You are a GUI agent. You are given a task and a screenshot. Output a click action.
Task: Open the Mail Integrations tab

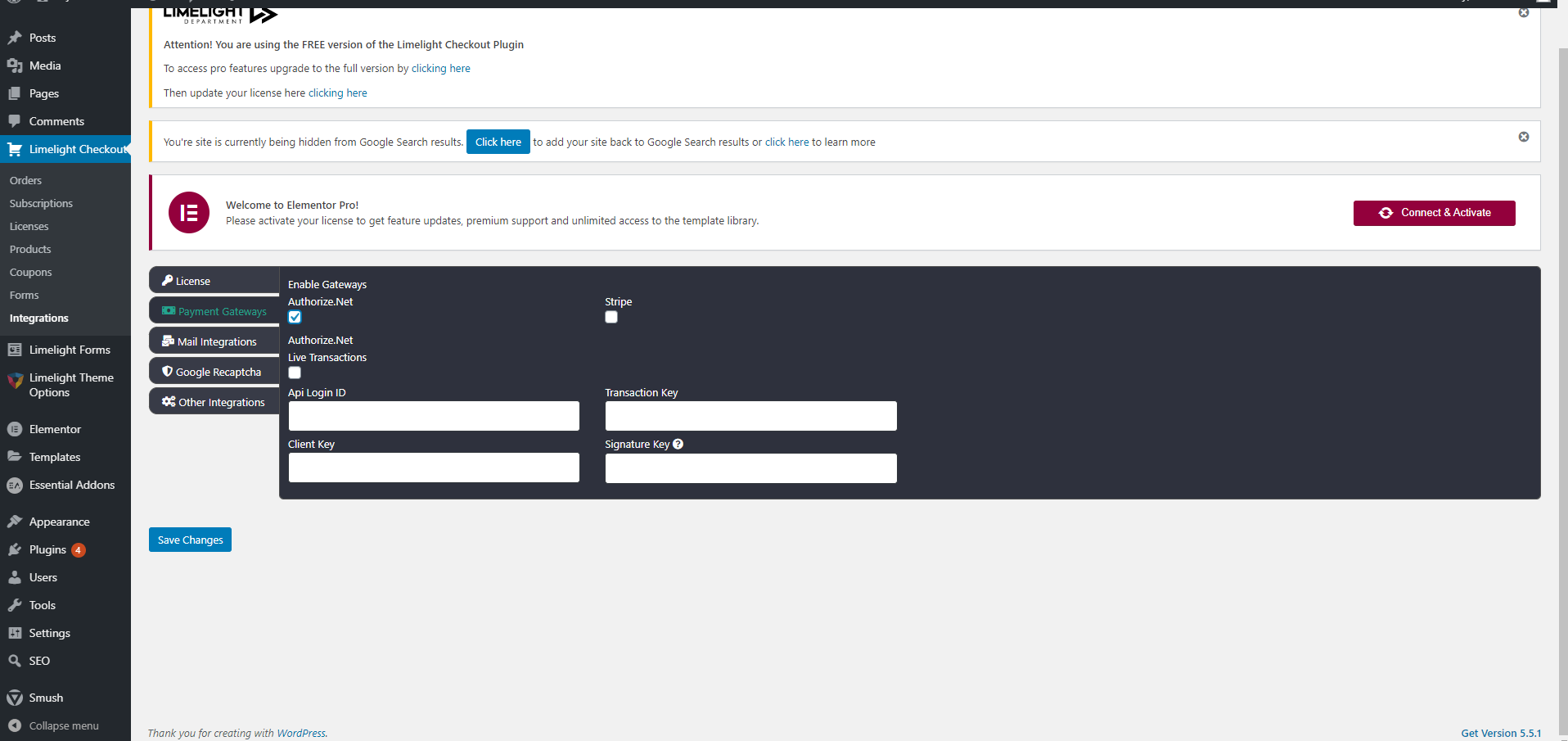(x=214, y=341)
